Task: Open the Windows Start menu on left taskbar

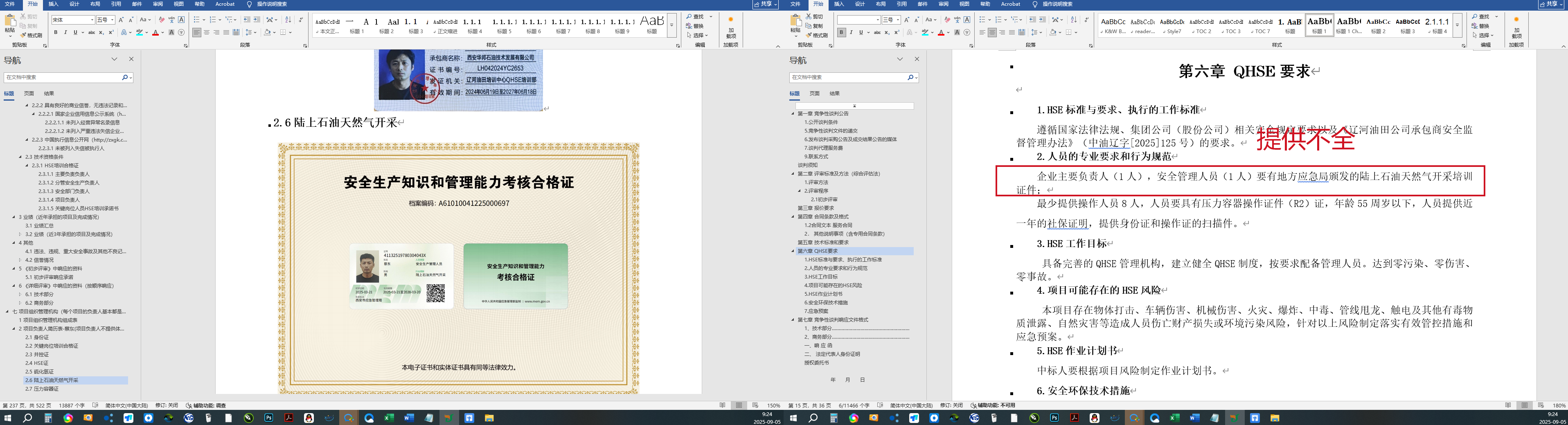Action: point(8,418)
